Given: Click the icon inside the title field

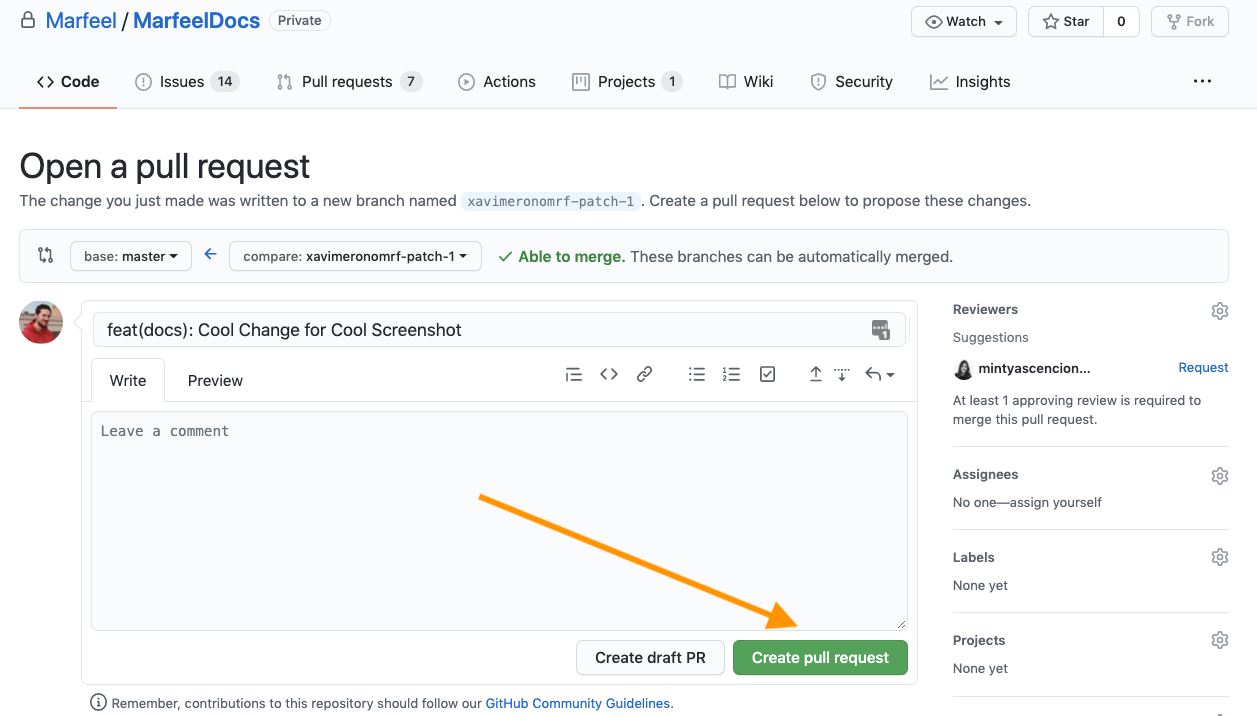Looking at the screenshot, I should (x=880, y=330).
